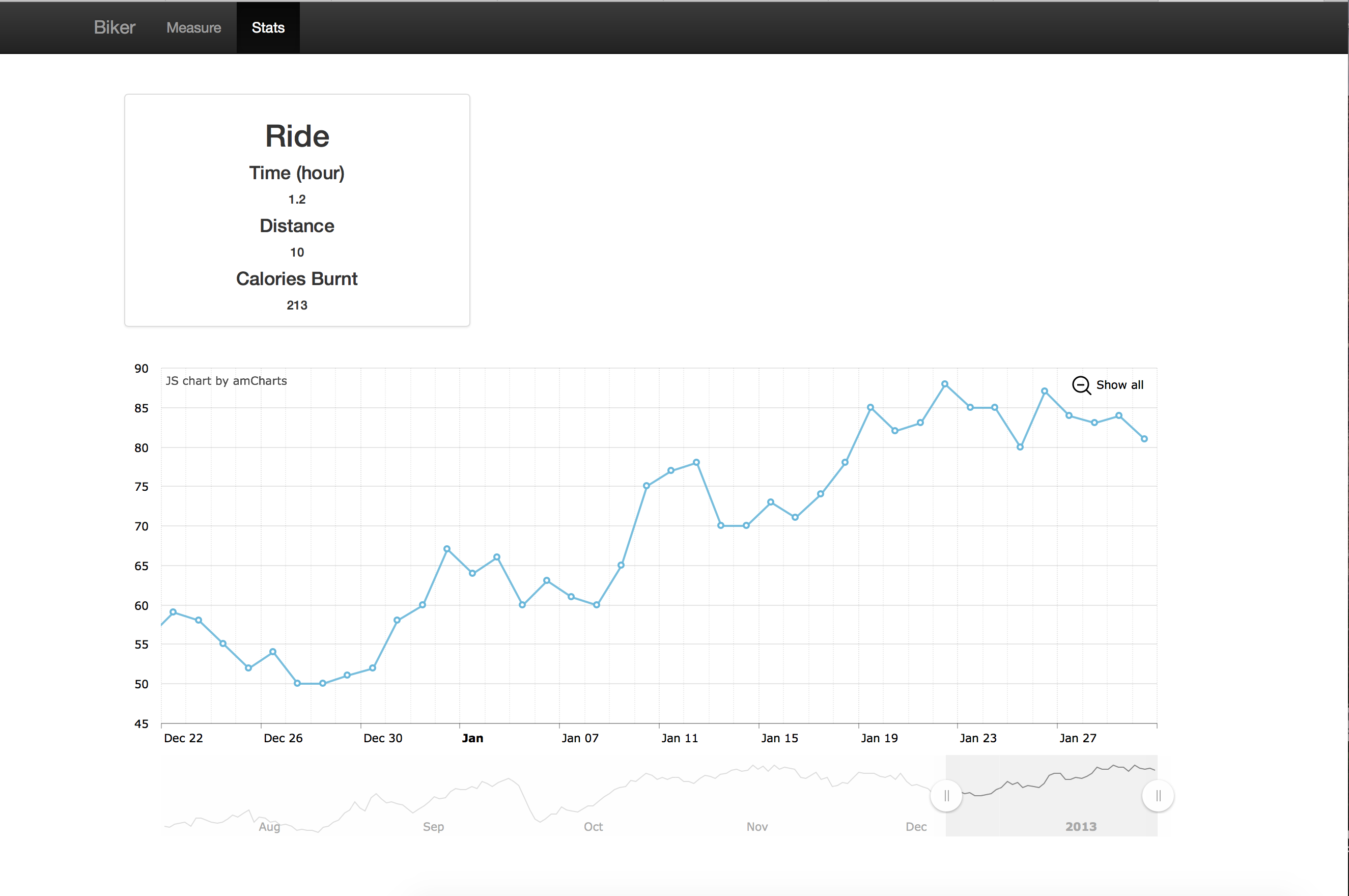The image size is (1349, 896).
Task: Click the Dec 22 axis label
Action: tap(183, 738)
